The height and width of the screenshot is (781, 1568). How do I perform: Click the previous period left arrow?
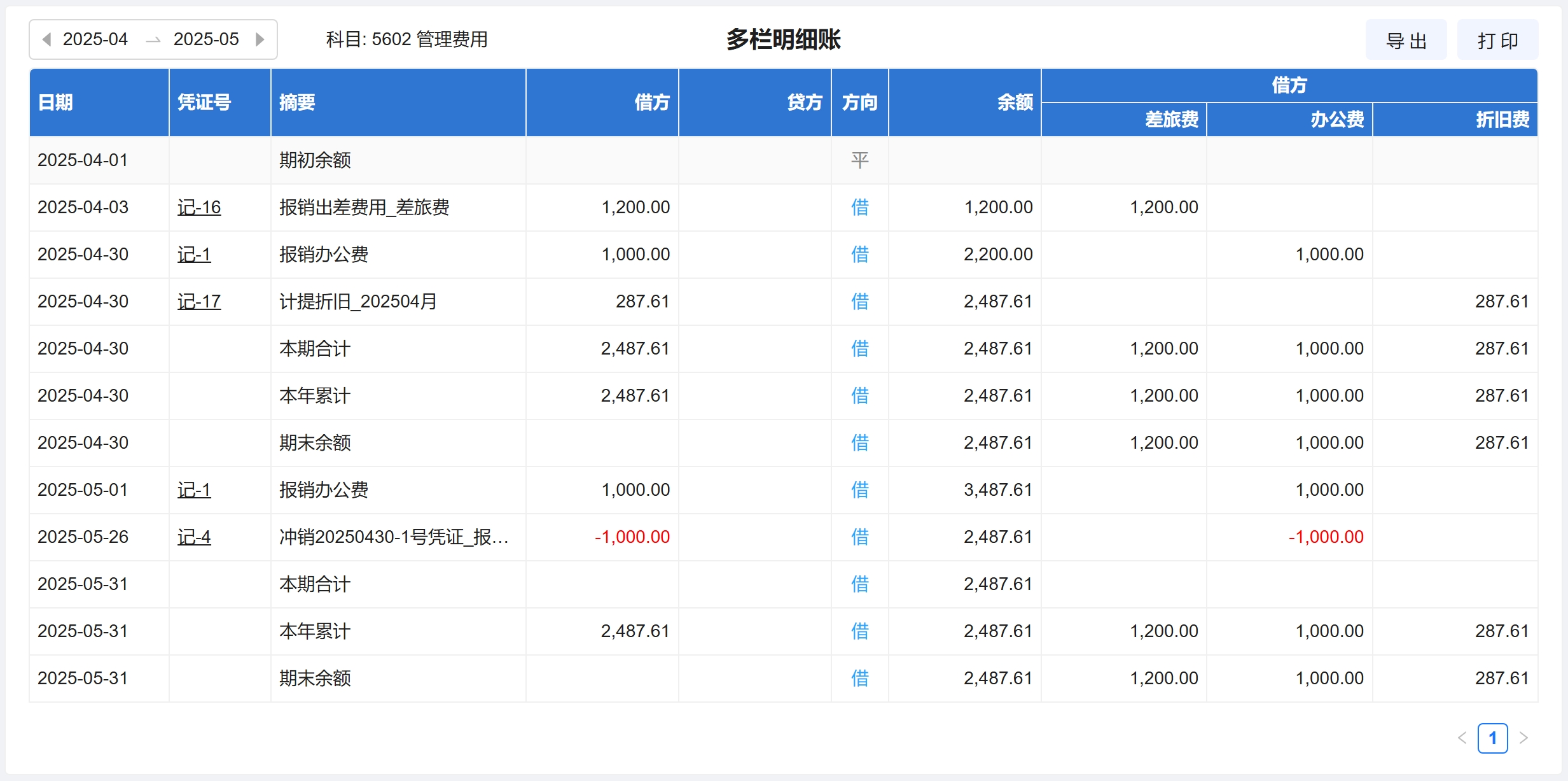[46, 39]
